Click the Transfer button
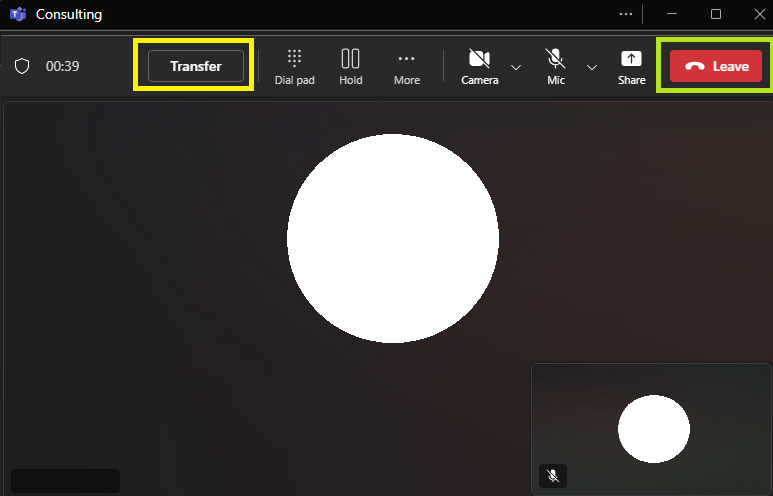 196,66
